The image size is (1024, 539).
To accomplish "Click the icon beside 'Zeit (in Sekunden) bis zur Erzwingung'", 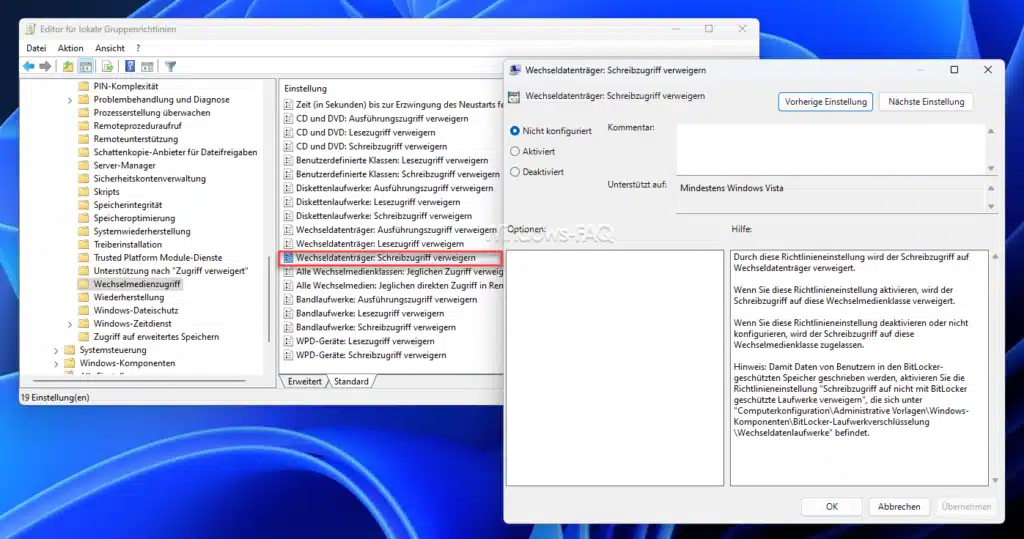I will 289,105.
